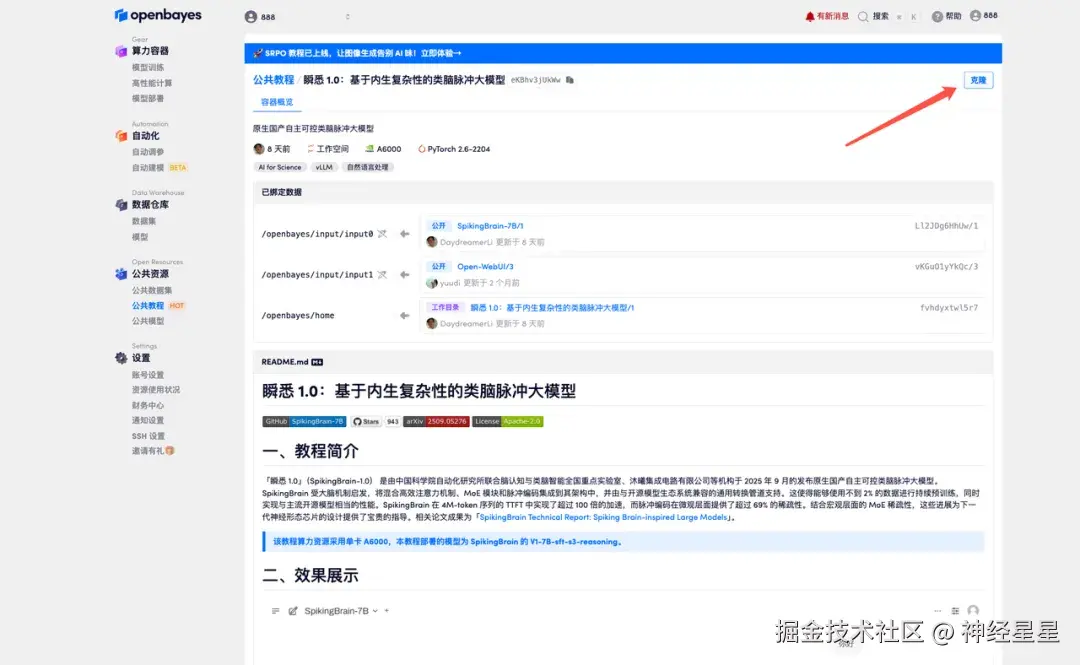Open SSH 设置 in sidebar
This screenshot has height=665, width=1080.
click(x=148, y=436)
